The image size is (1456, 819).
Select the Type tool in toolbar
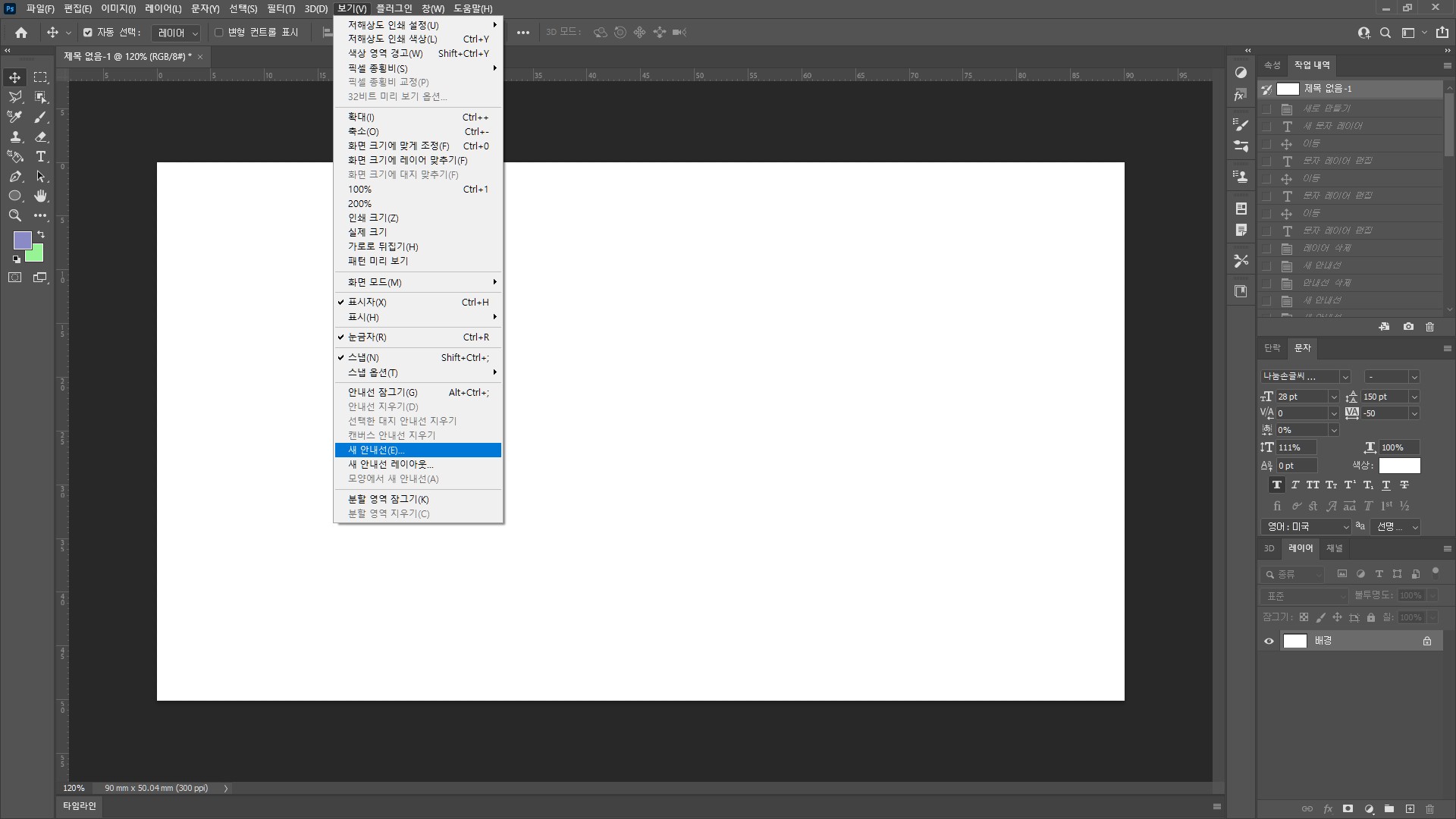click(41, 157)
